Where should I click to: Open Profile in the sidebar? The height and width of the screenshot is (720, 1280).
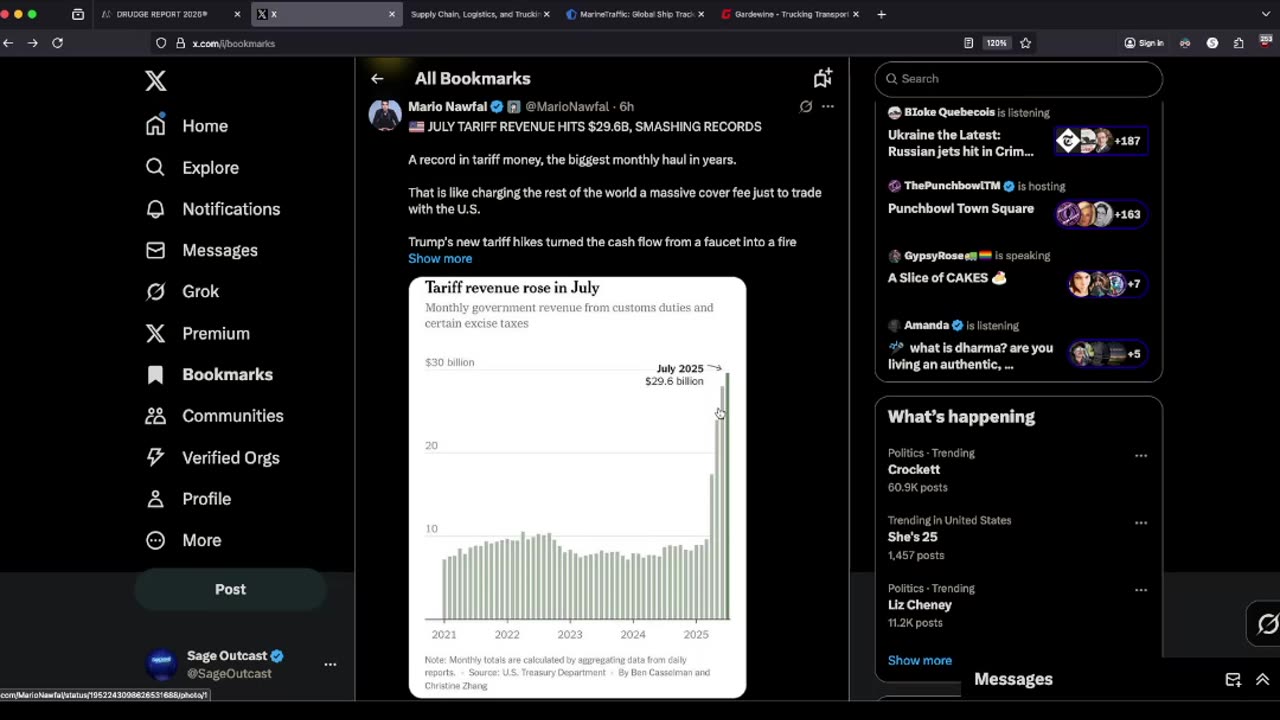pos(189,498)
